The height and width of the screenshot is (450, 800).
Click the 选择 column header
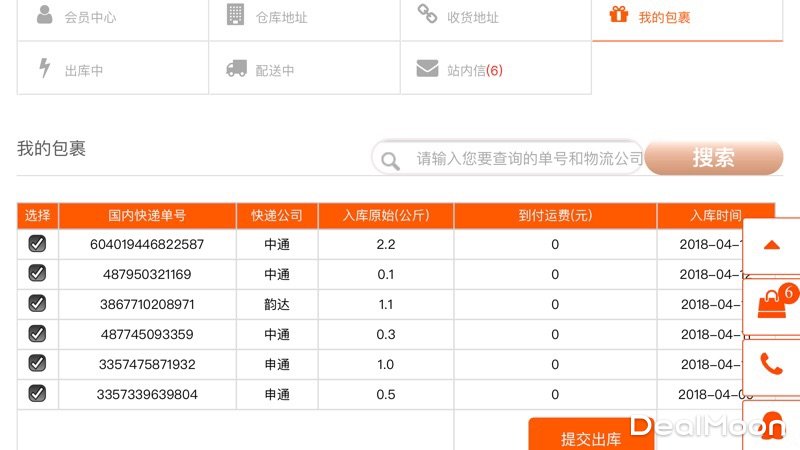coord(38,216)
